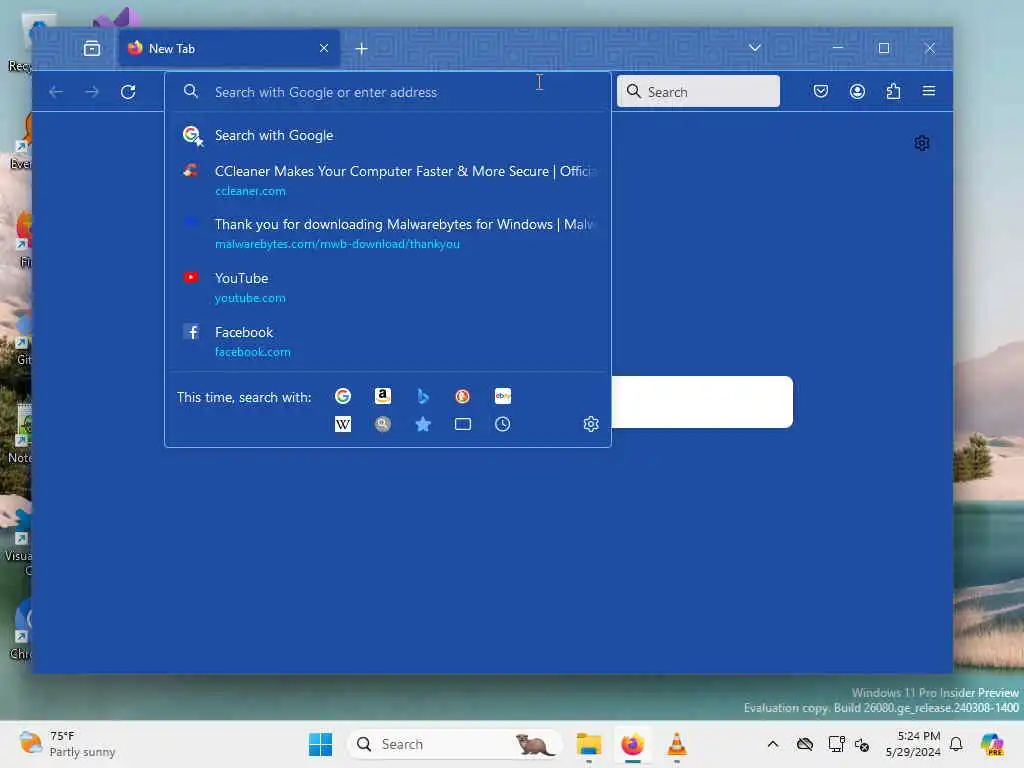Go back one page
Screen dimensions: 1024x768
click(56, 92)
